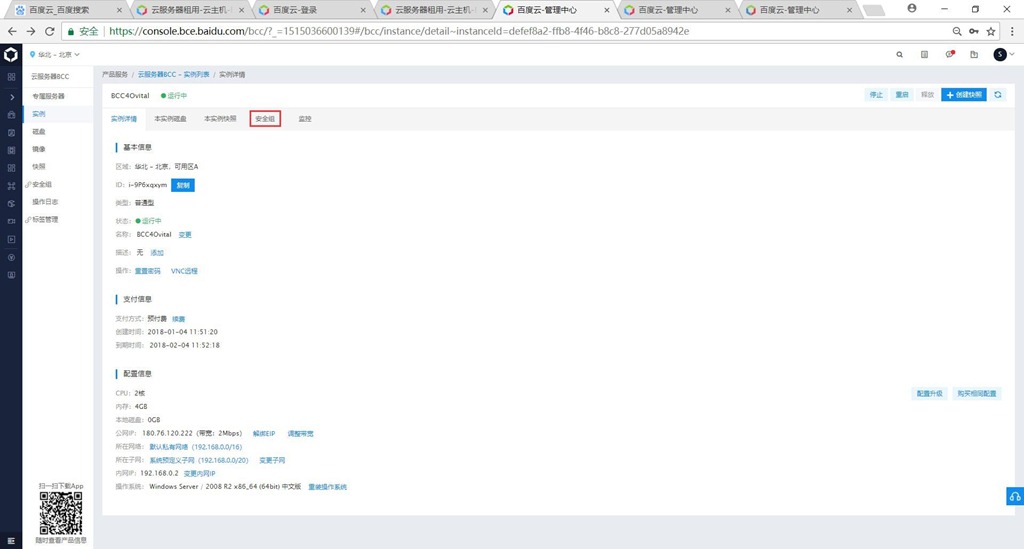Select 磁盘 in the left menu

[x=39, y=131]
